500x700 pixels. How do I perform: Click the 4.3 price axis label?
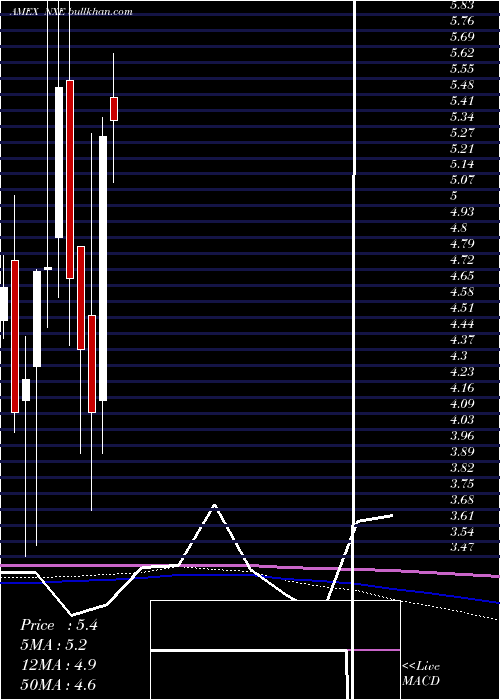point(458,355)
